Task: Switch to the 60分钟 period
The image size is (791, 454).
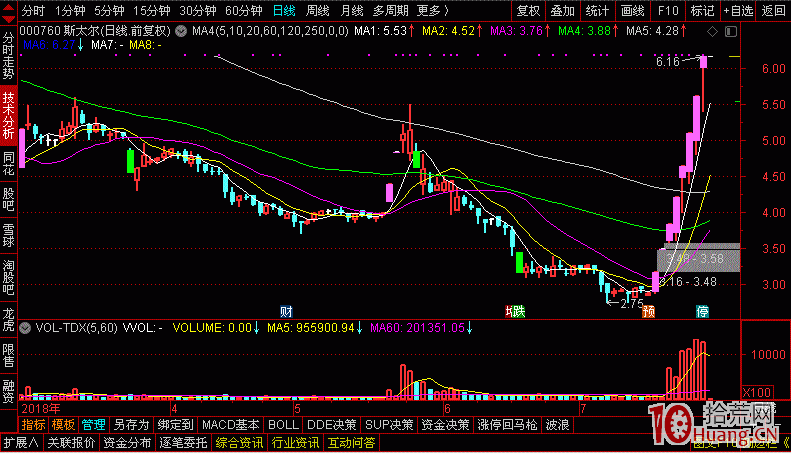Action: tap(244, 11)
